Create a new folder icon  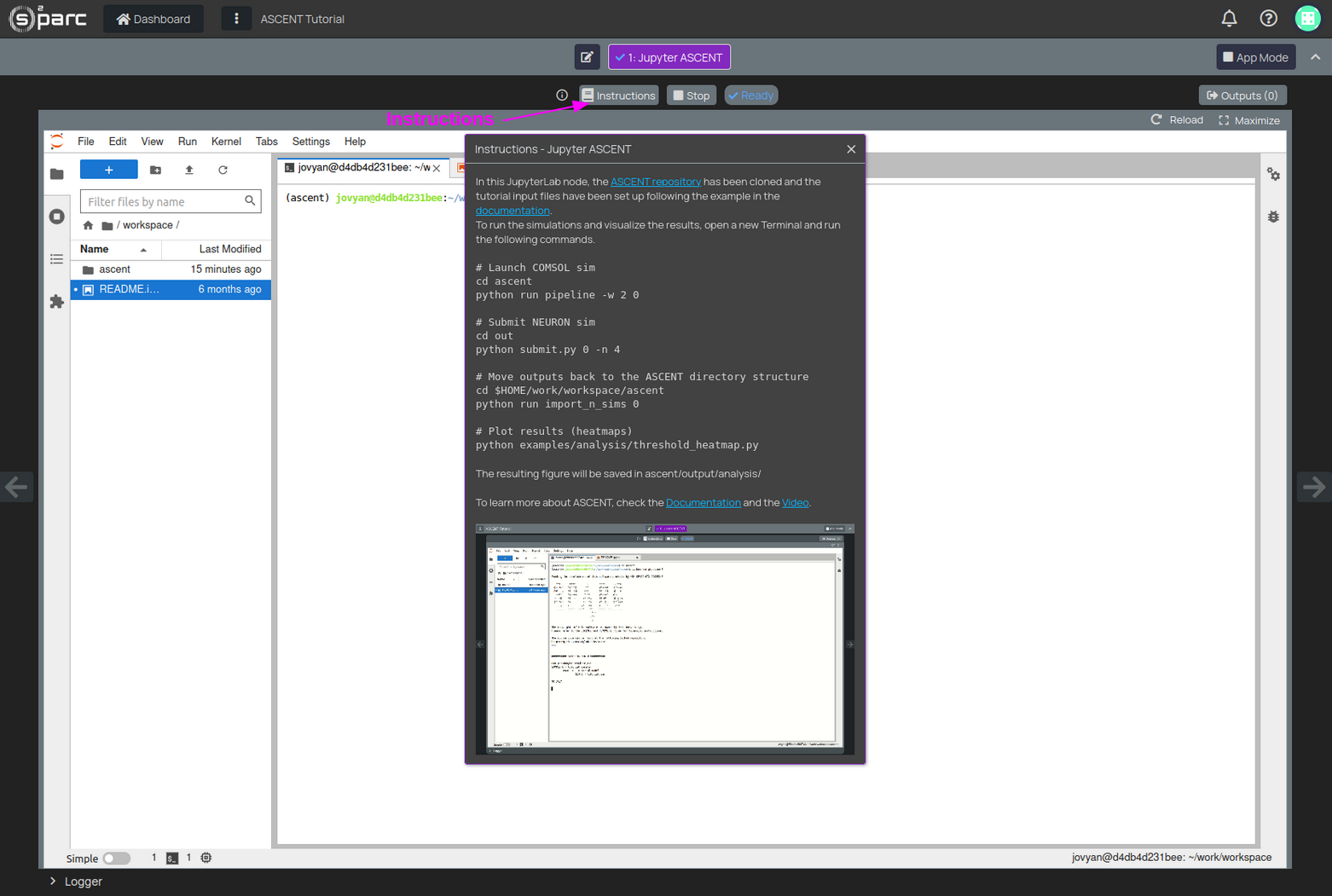(155, 170)
